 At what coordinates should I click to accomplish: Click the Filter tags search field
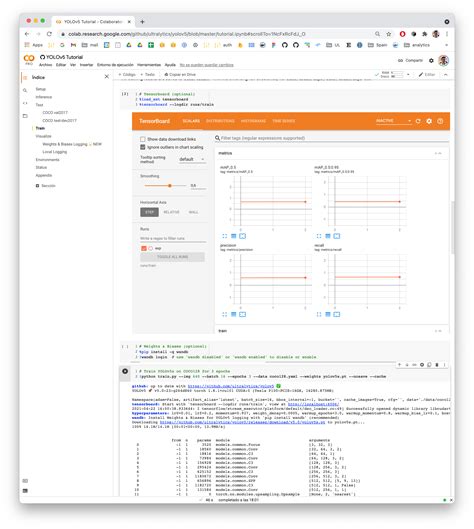[332, 138]
